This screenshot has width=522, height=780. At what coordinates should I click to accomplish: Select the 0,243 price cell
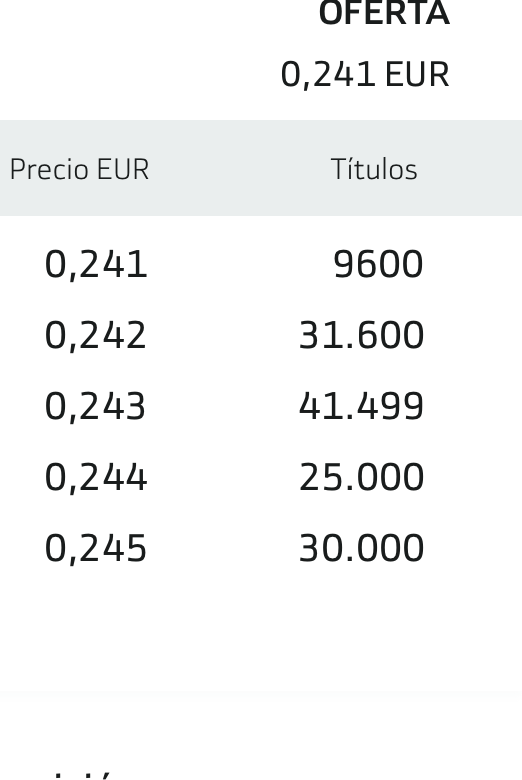[x=96, y=407]
